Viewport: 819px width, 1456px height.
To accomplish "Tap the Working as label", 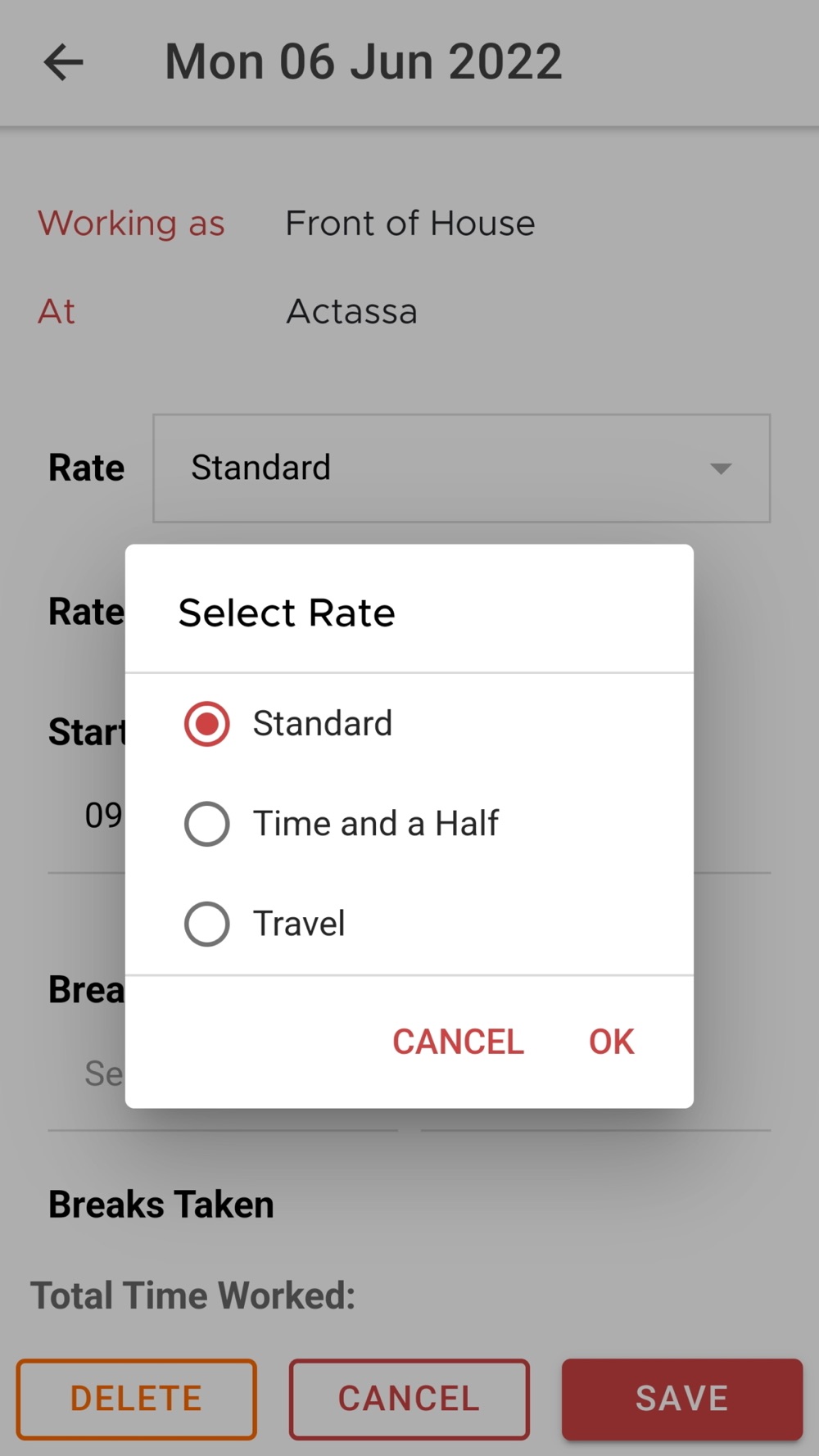I will click(131, 224).
